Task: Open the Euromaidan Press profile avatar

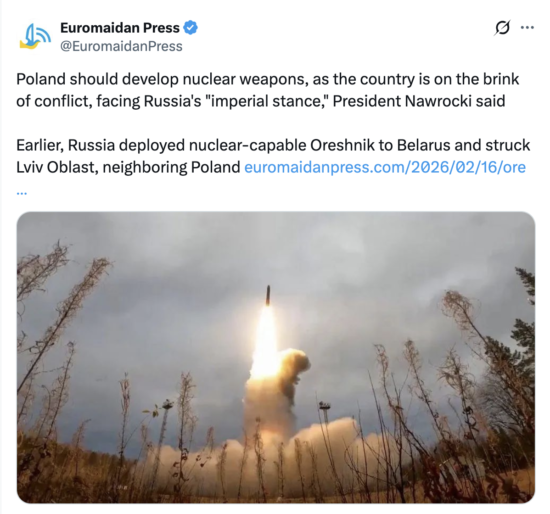Action: [35, 36]
